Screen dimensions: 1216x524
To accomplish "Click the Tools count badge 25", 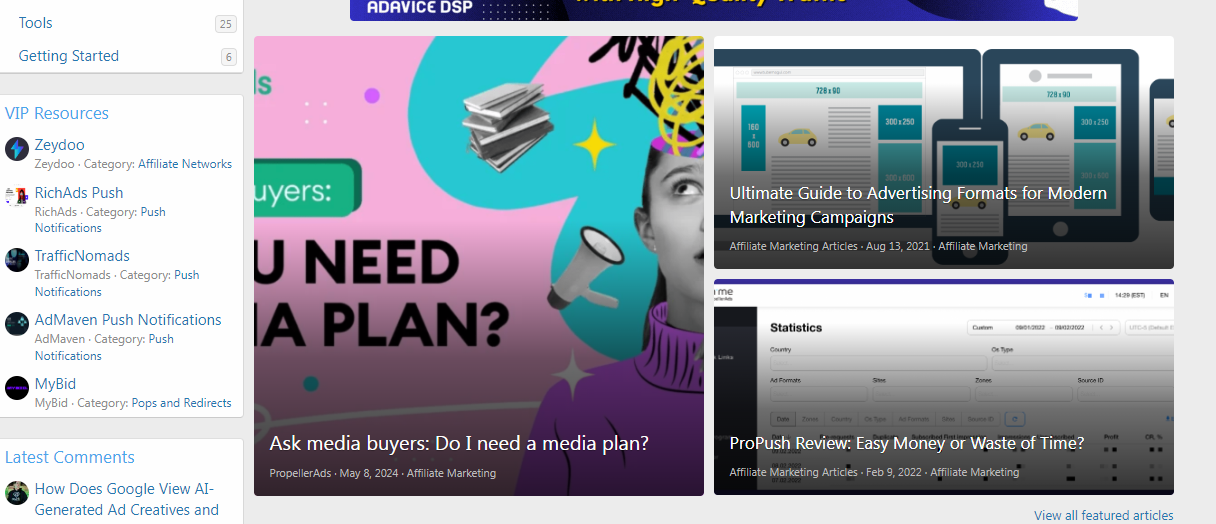I will pyautogui.click(x=226, y=24).
